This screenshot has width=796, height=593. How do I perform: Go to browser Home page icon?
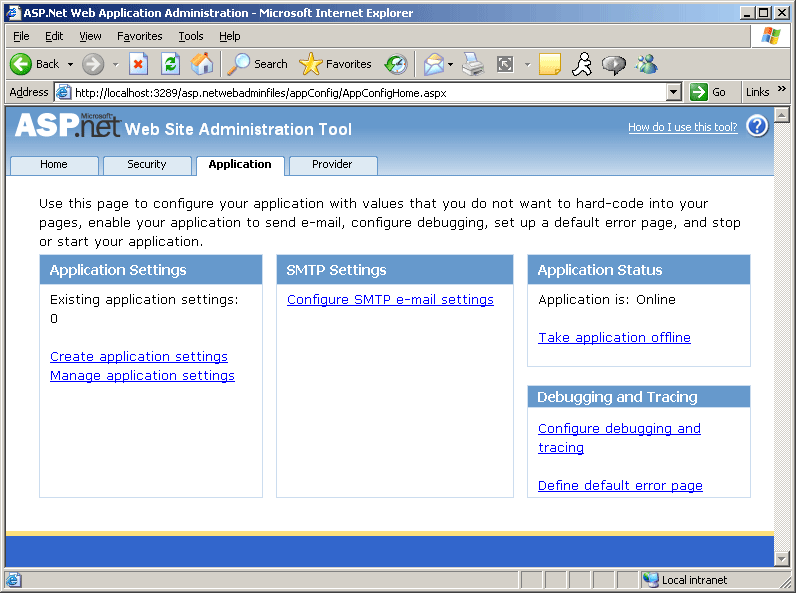[x=202, y=64]
